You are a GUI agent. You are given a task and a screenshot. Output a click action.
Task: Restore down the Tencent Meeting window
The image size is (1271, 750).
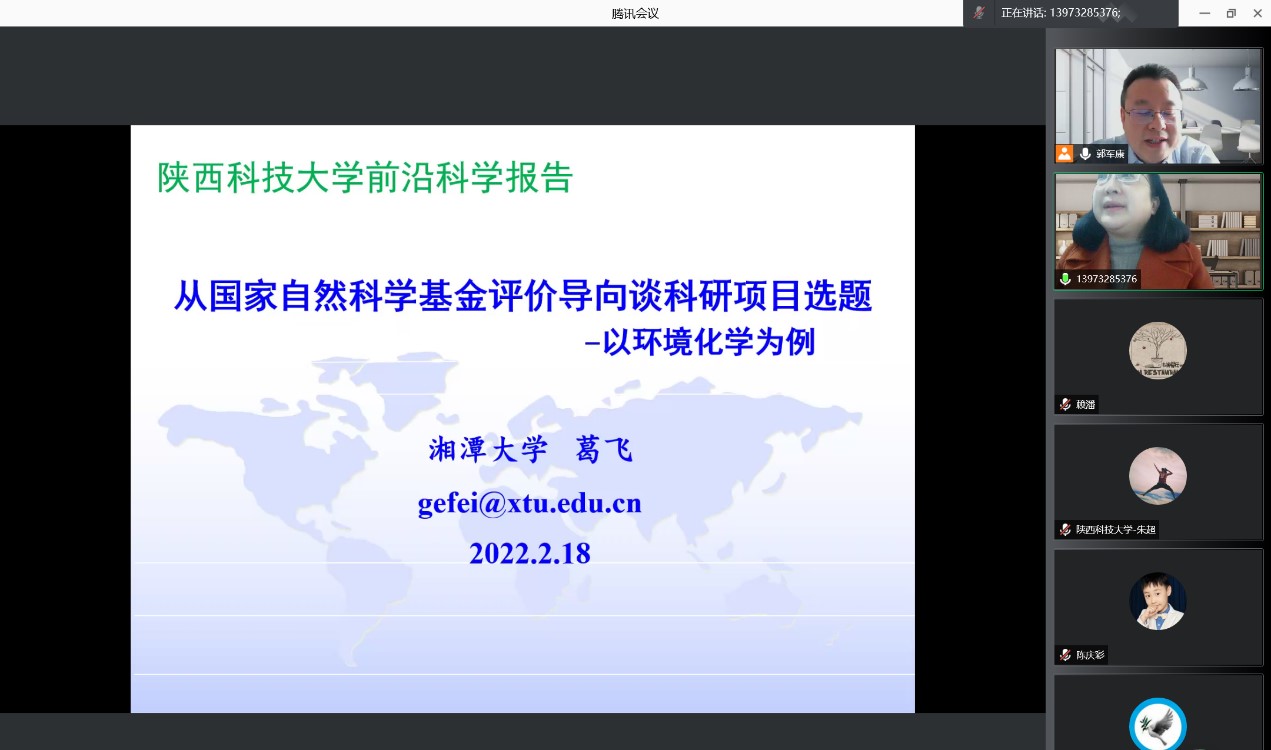(x=1231, y=13)
